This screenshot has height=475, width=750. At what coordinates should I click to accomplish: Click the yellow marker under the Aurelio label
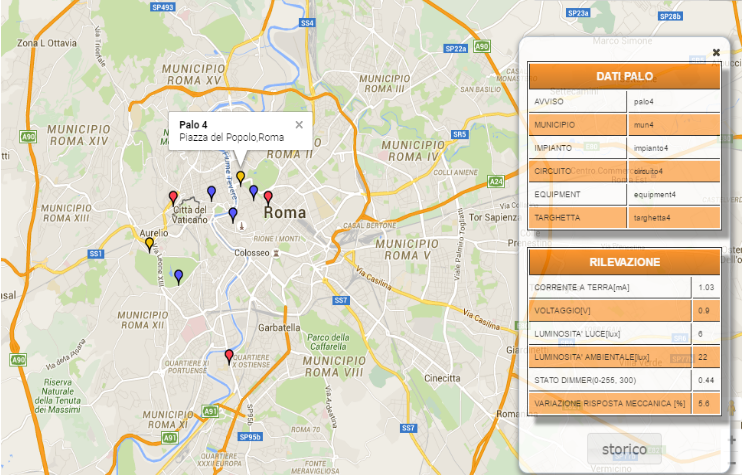pyautogui.click(x=150, y=244)
